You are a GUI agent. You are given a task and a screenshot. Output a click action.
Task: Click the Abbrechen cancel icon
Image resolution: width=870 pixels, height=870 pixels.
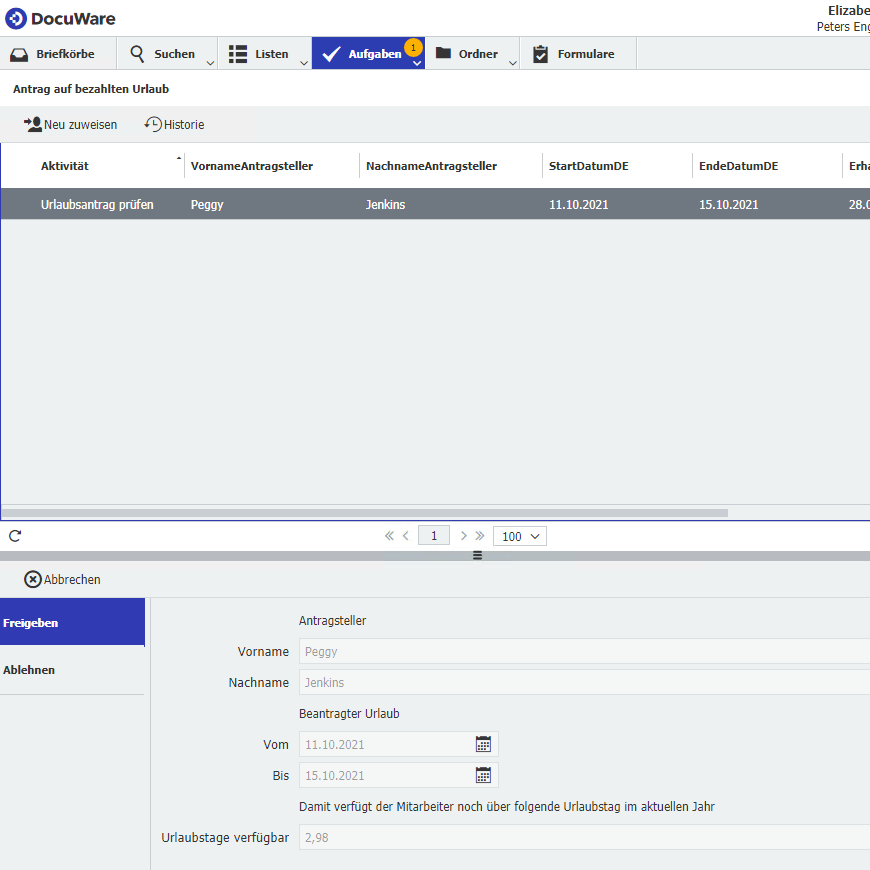coord(32,579)
